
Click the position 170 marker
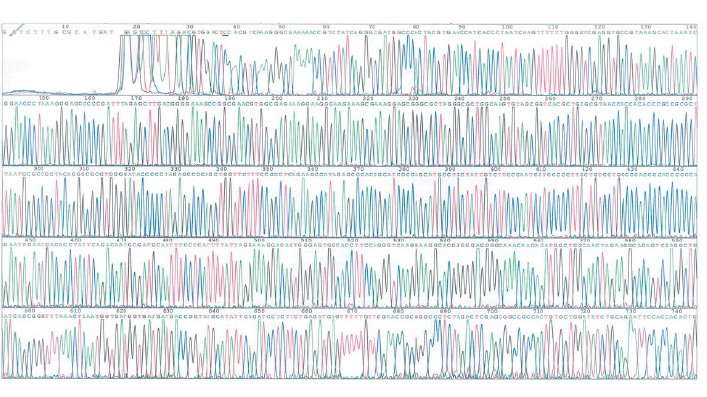(136, 98)
